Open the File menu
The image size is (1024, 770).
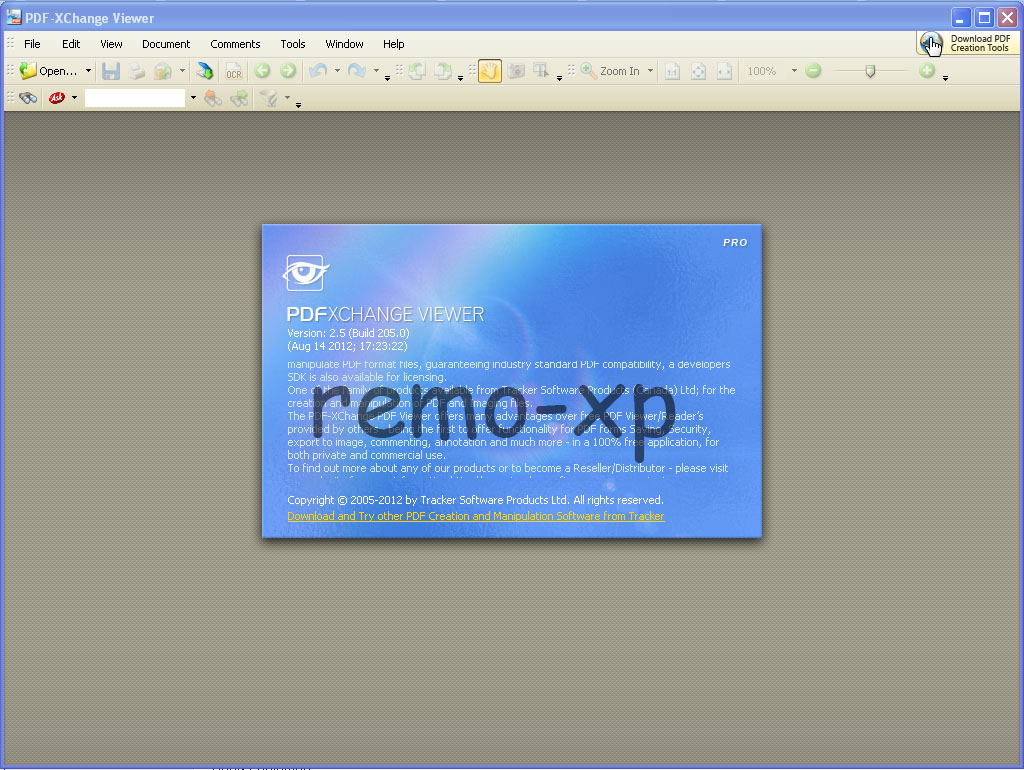point(32,44)
